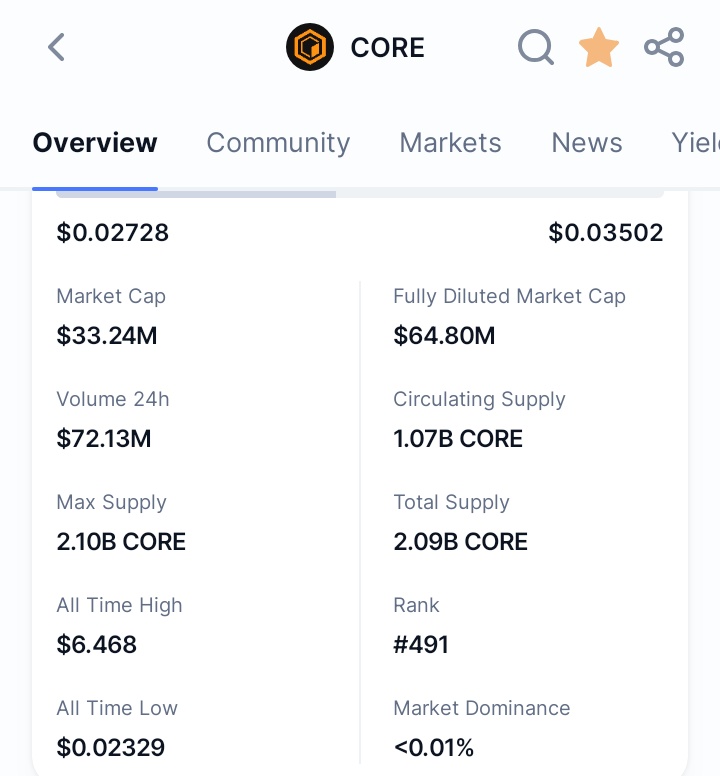The width and height of the screenshot is (720, 776).
Task: Tap the #491 rank value
Action: click(421, 644)
